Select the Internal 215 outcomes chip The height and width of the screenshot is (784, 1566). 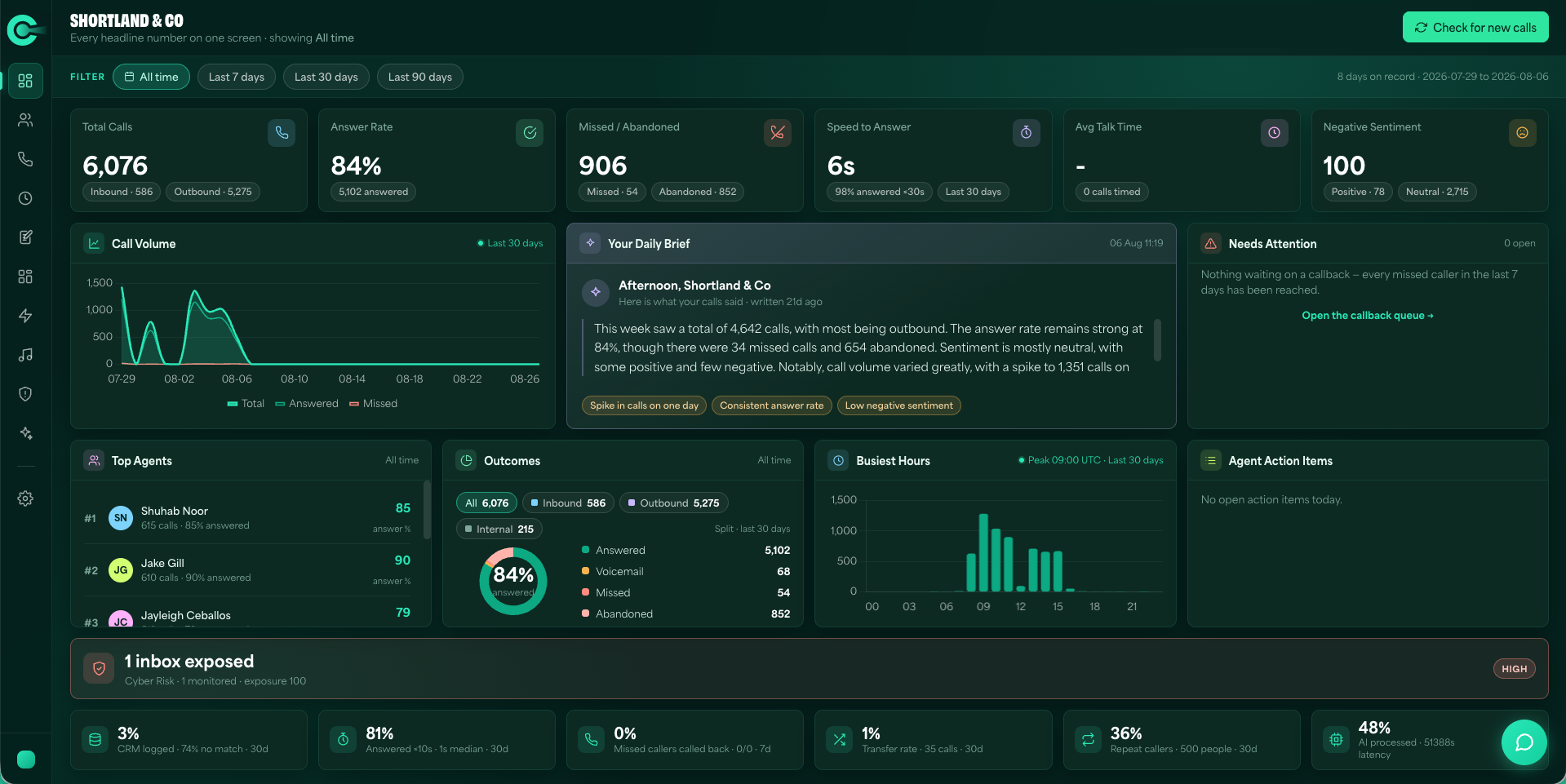[x=499, y=529]
